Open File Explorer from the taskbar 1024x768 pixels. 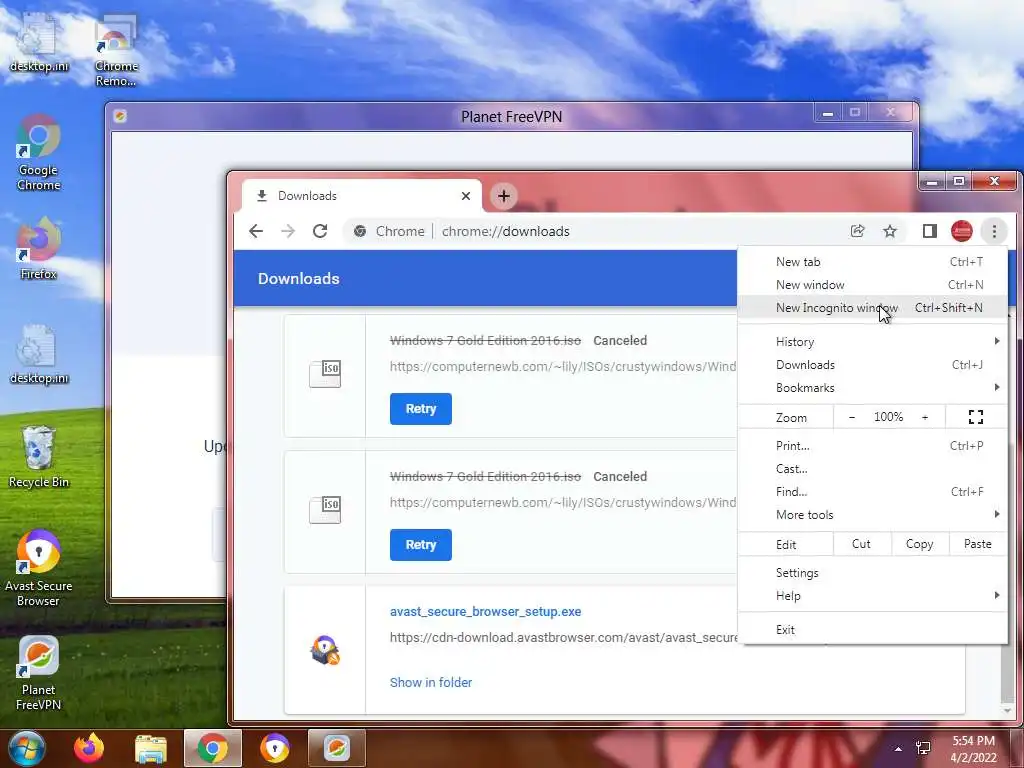tap(151, 748)
